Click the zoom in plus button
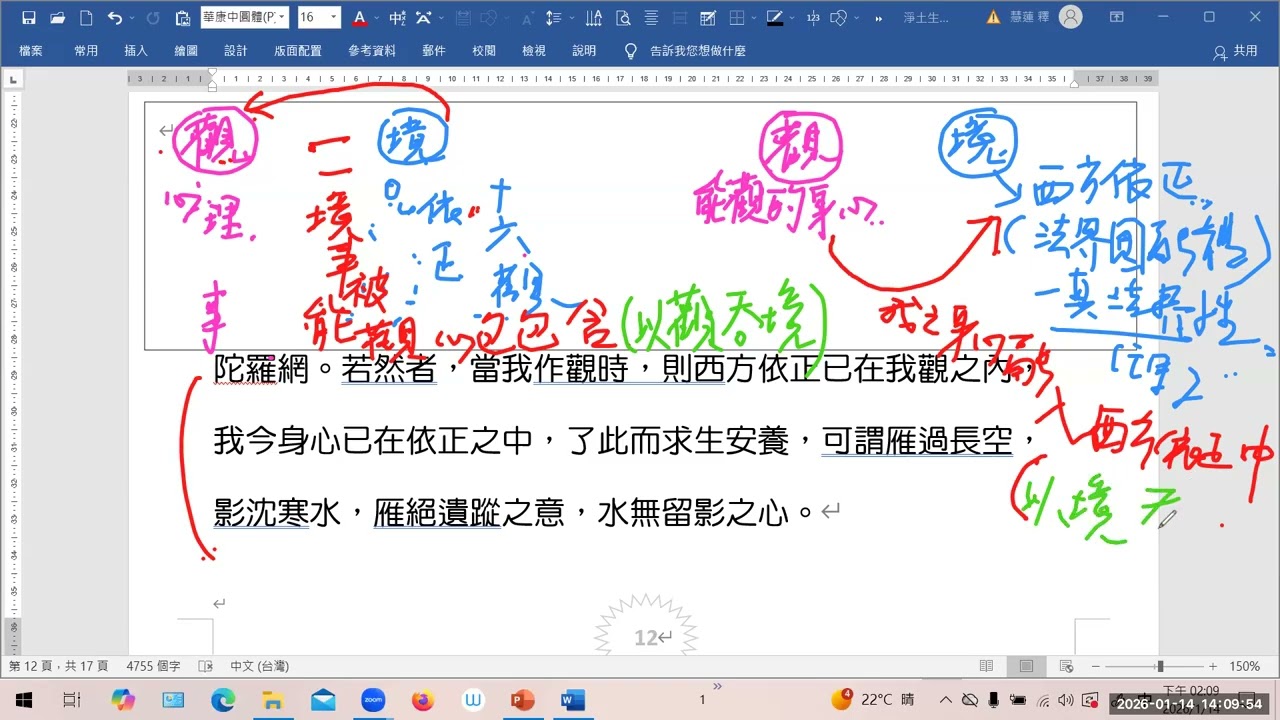Screen dimensions: 1280x720 pyautogui.click(x=1213, y=666)
